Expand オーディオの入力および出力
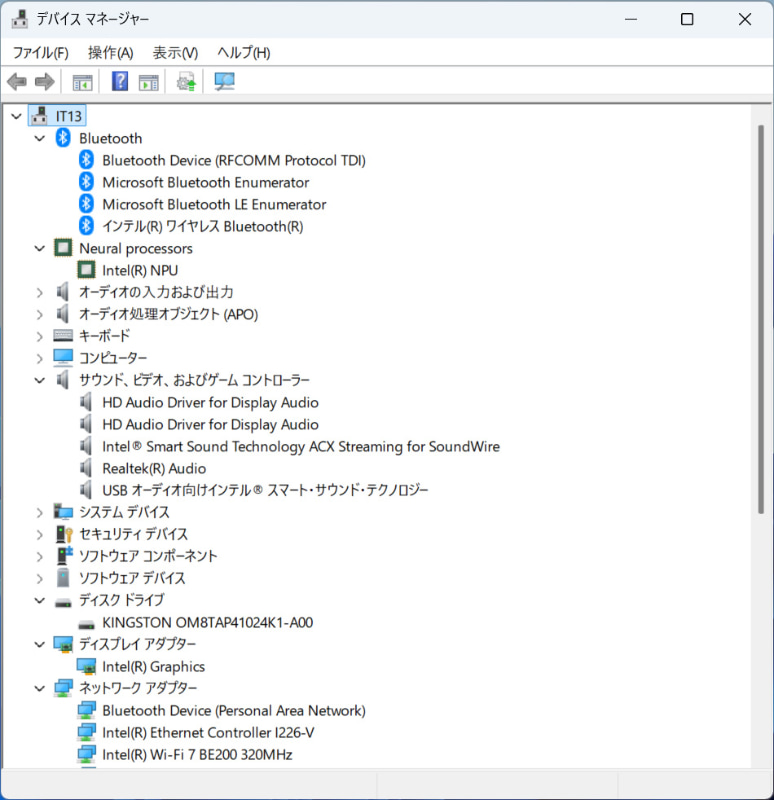The width and height of the screenshot is (774, 800). tap(40, 292)
